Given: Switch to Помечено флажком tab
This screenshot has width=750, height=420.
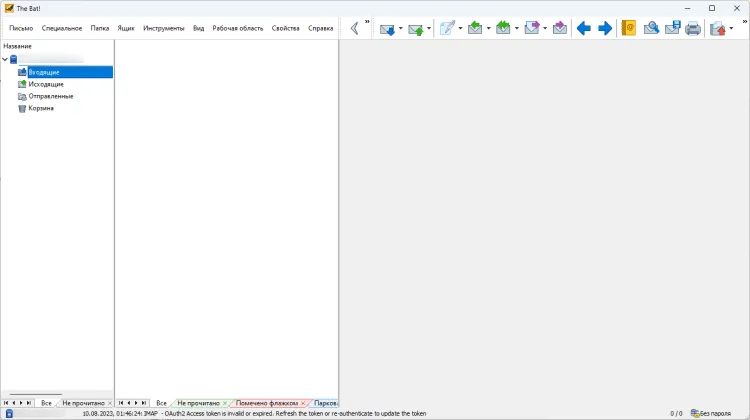Looking at the screenshot, I should click(x=266, y=403).
